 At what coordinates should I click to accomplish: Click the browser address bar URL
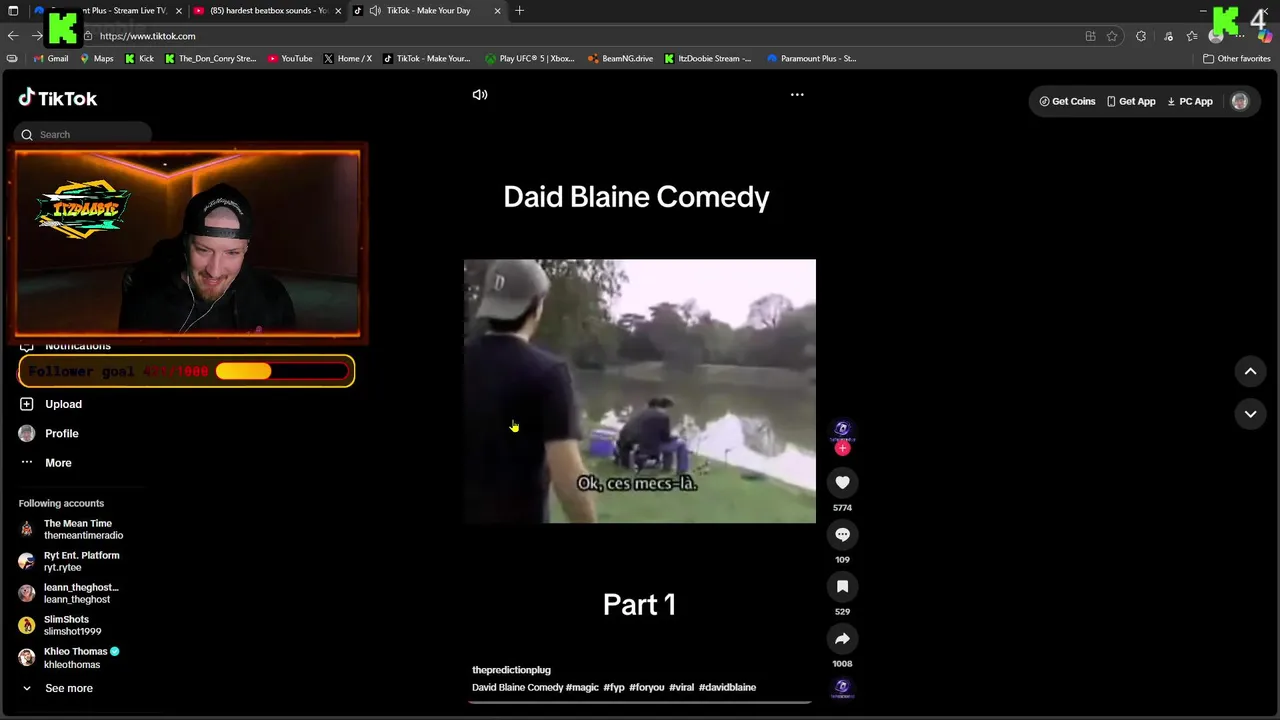(147, 36)
